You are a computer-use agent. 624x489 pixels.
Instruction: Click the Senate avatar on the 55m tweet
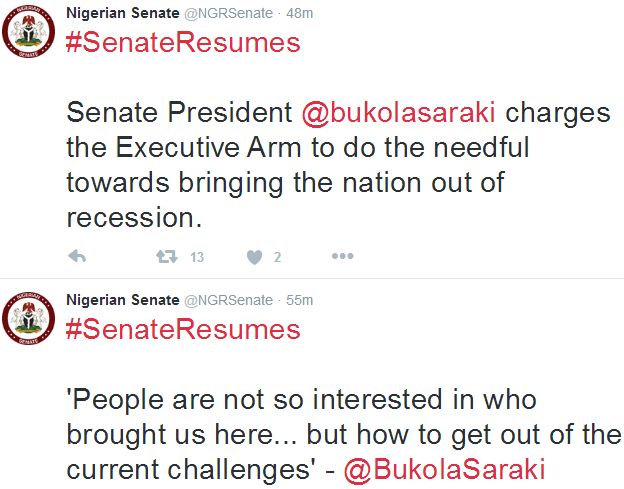tap(30, 320)
